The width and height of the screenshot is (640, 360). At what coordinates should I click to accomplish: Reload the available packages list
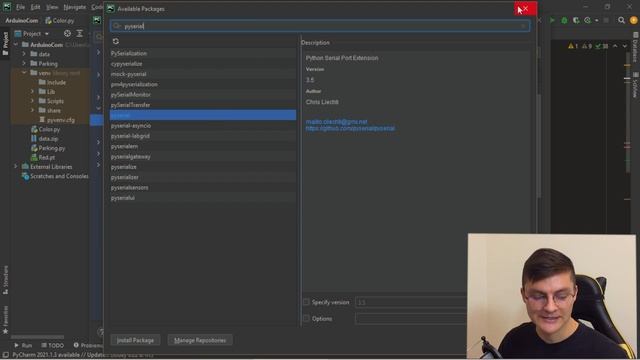pyautogui.click(x=116, y=41)
